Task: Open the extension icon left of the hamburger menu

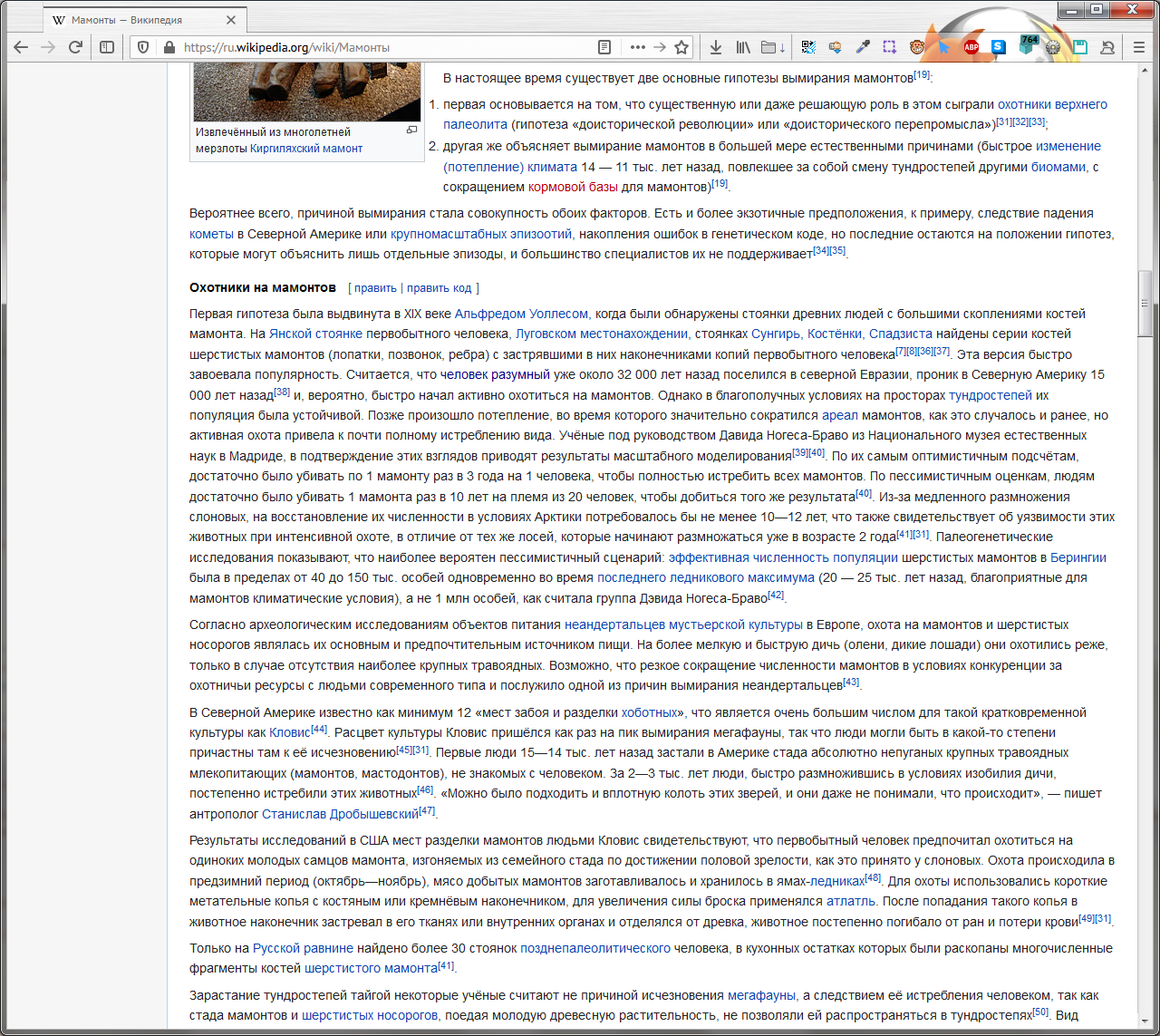Action: (1107, 47)
